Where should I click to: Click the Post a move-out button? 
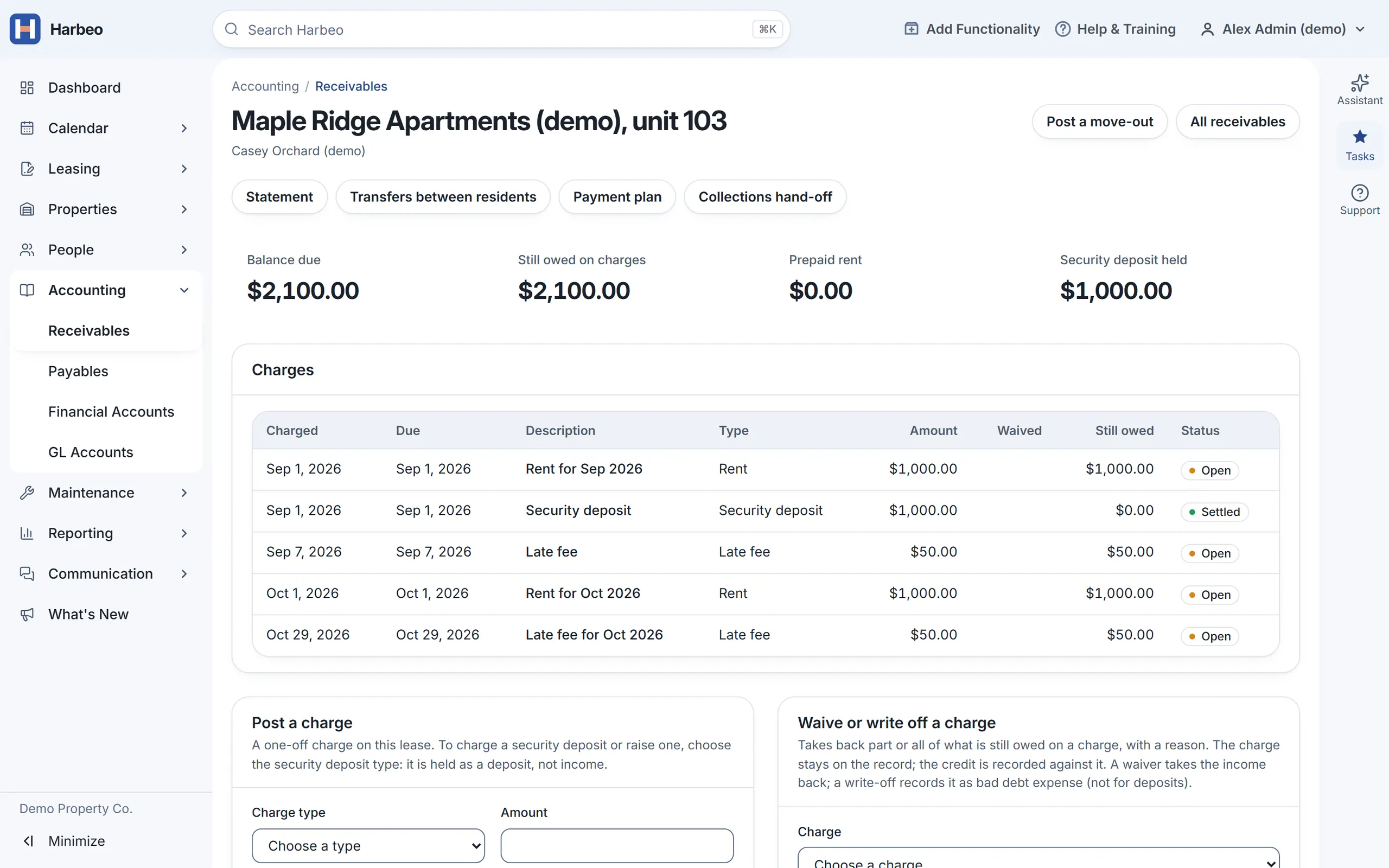[1099, 122]
